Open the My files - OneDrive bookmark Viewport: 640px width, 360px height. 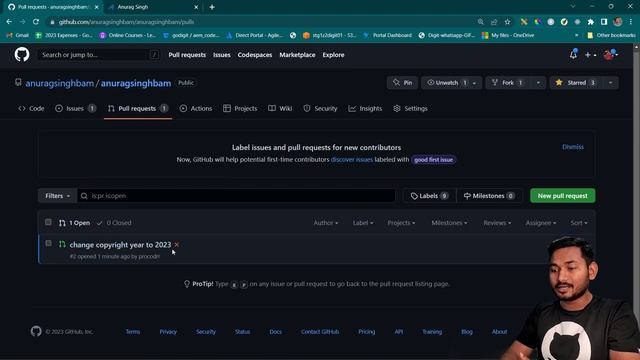(508, 35)
